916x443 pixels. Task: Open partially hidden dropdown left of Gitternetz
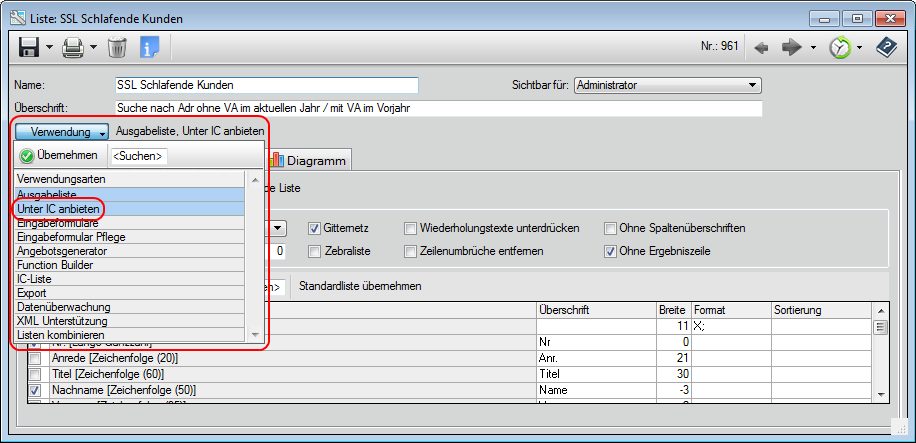point(278,229)
